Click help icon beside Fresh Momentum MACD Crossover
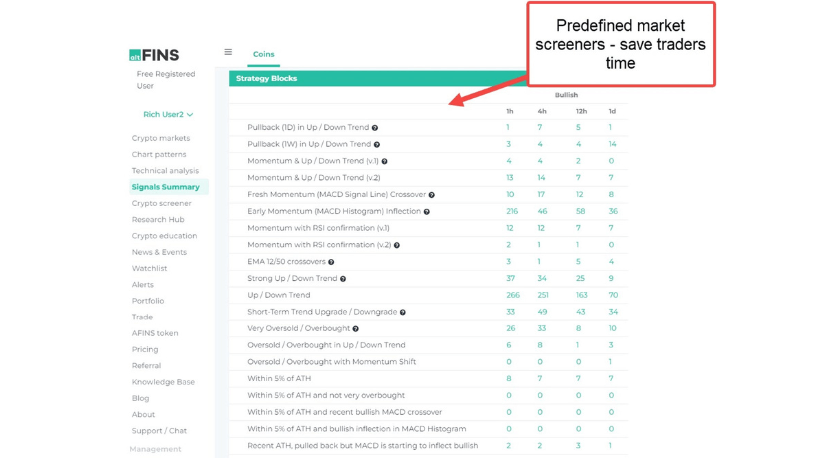Screen dimensions: 840x458 point(432,195)
